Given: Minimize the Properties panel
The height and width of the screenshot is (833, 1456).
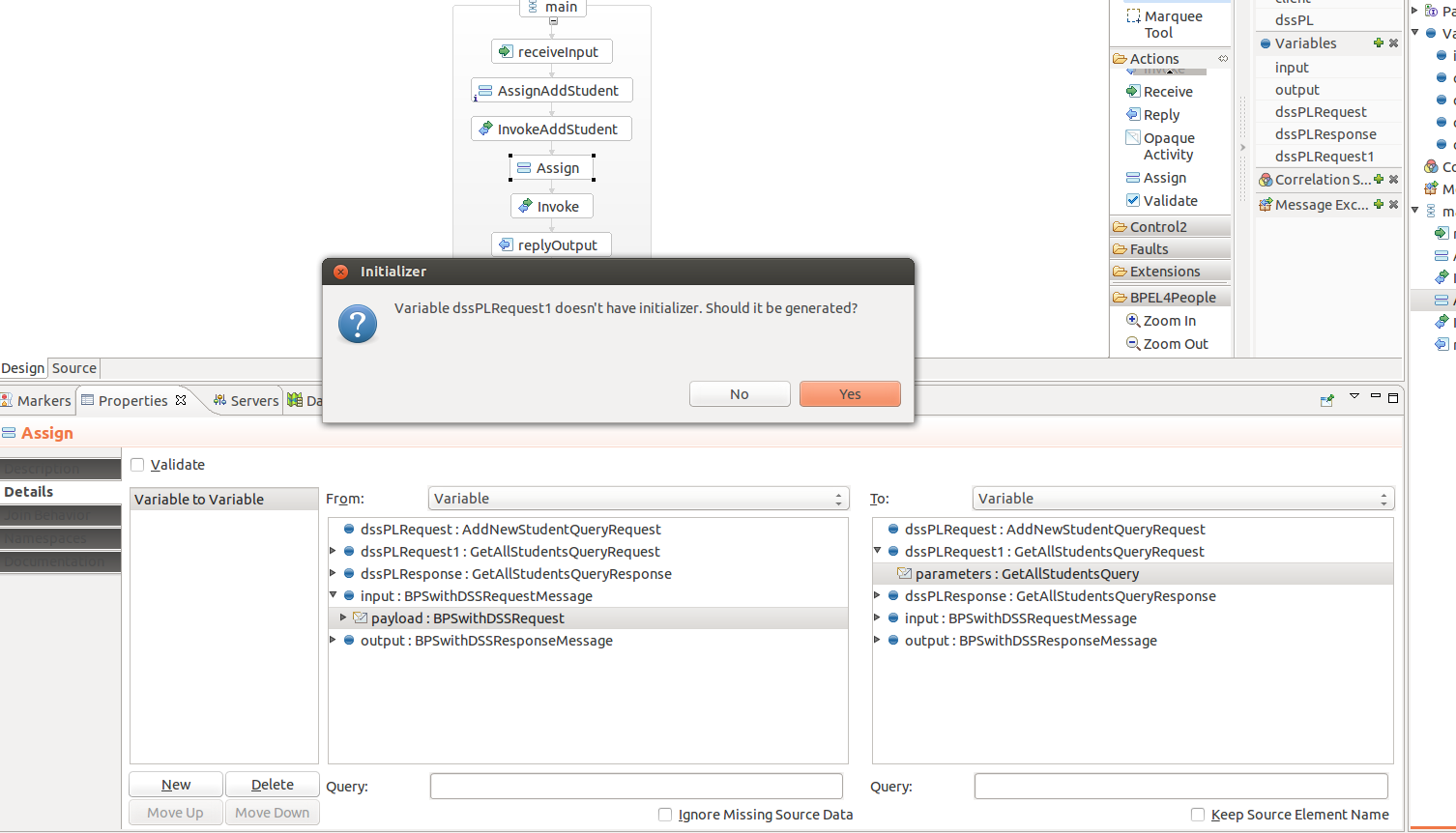Looking at the screenshot, I should [1375, 397].
